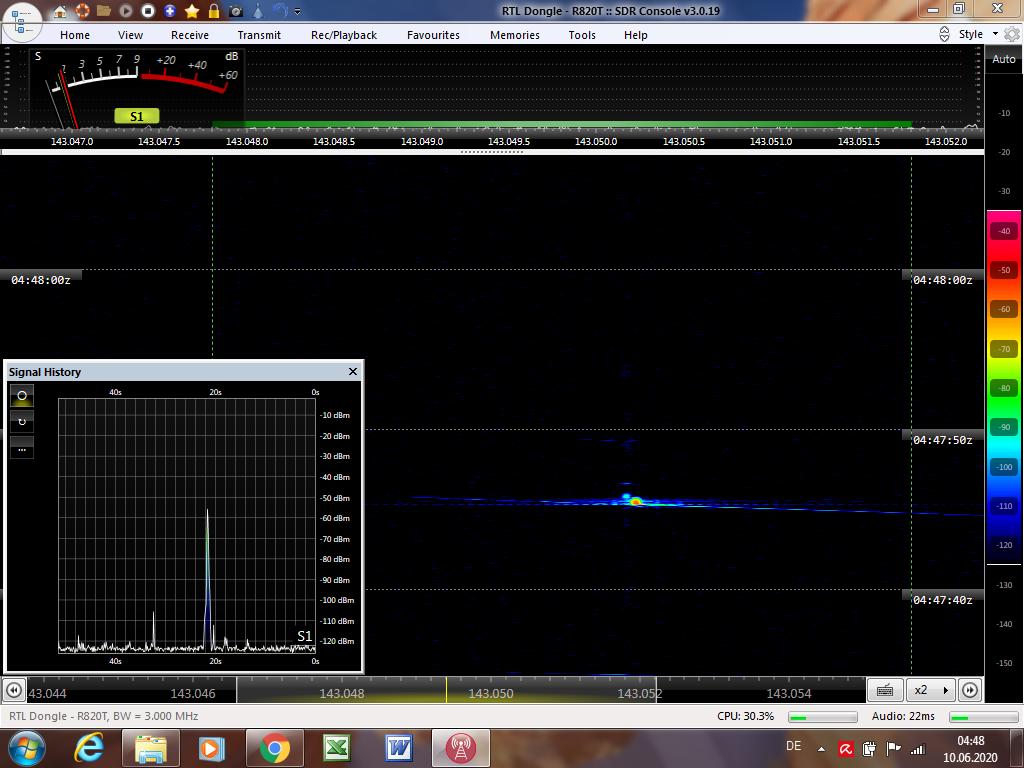Screen dimensions: 1024x768
Task: Toggle ribbon collapse with up-down arrows icon
Action: pyautogui.click(x=944, y=34)
